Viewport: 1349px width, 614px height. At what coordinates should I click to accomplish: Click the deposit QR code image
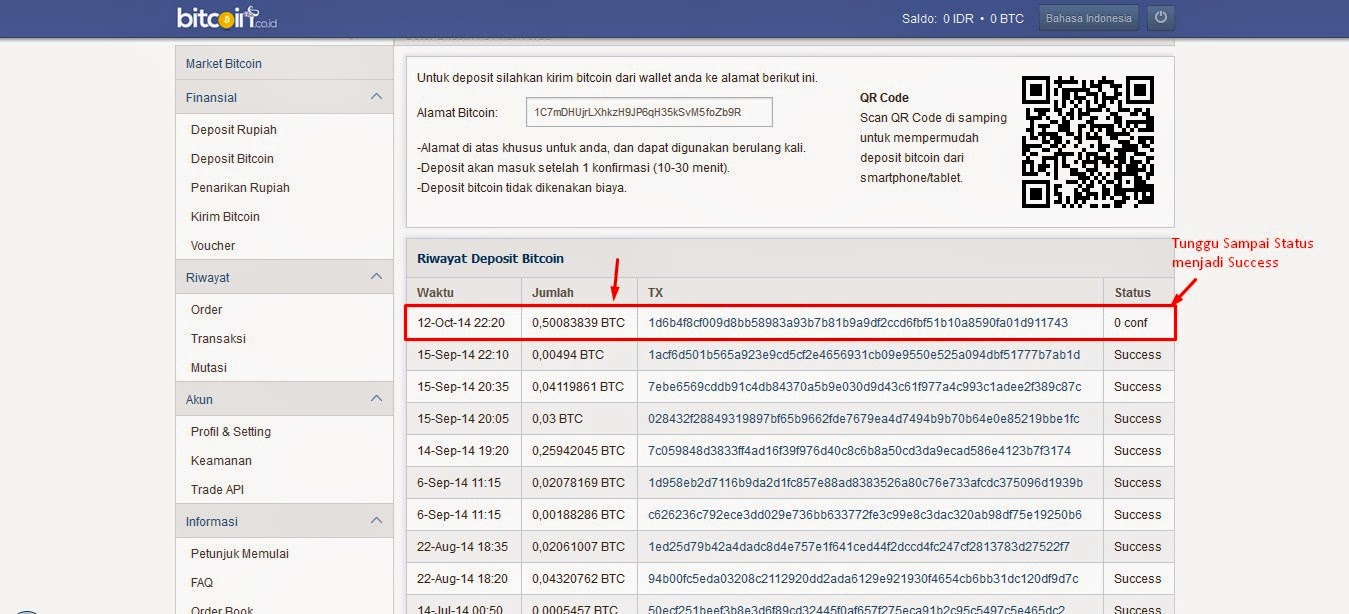tap(1087, 142)
